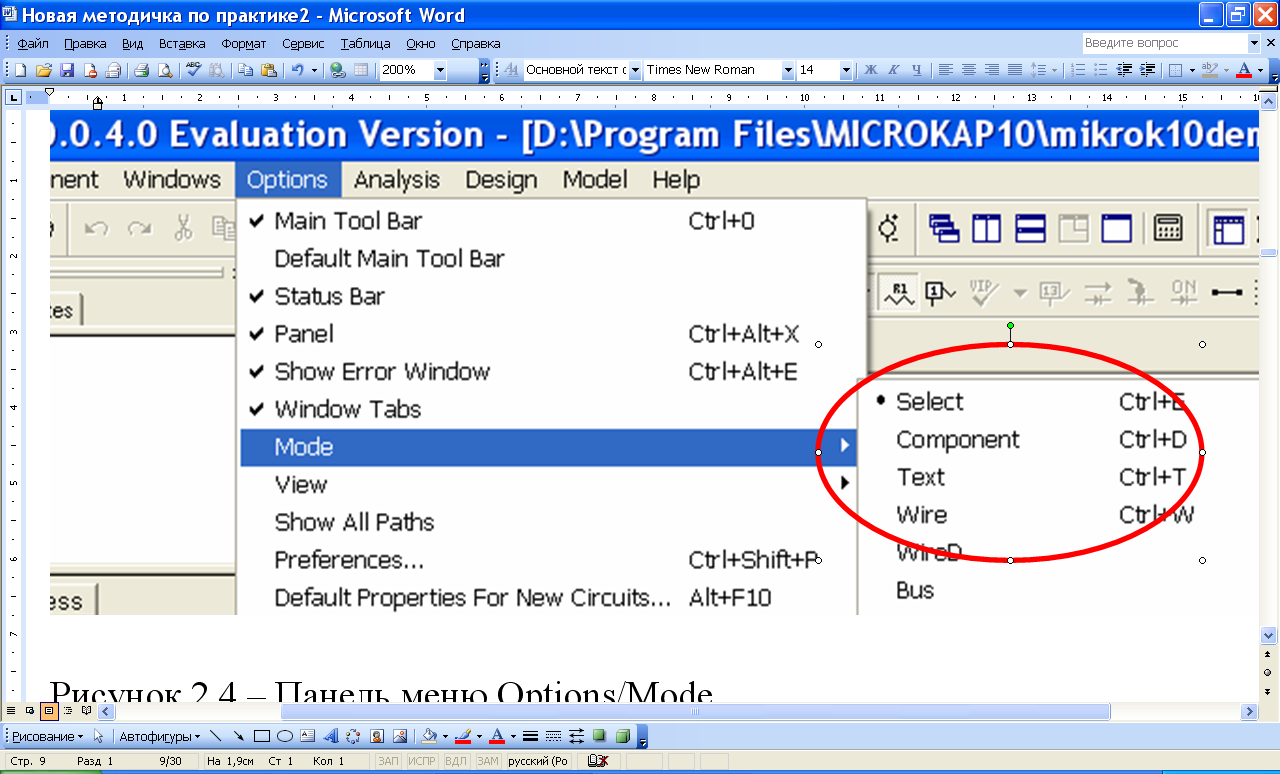1280x774 pixels.
Task: Switch to Print Layout view
Action: tap(47, 711)
